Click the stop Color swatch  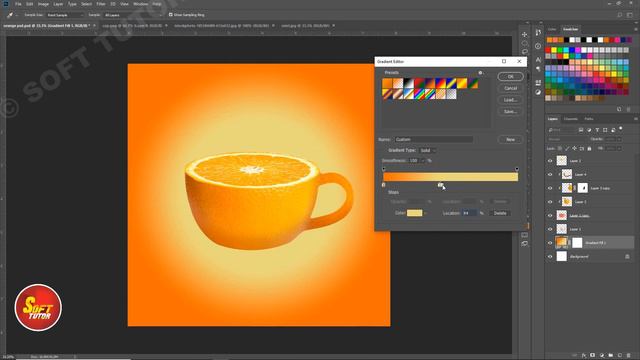coord(414,213)
